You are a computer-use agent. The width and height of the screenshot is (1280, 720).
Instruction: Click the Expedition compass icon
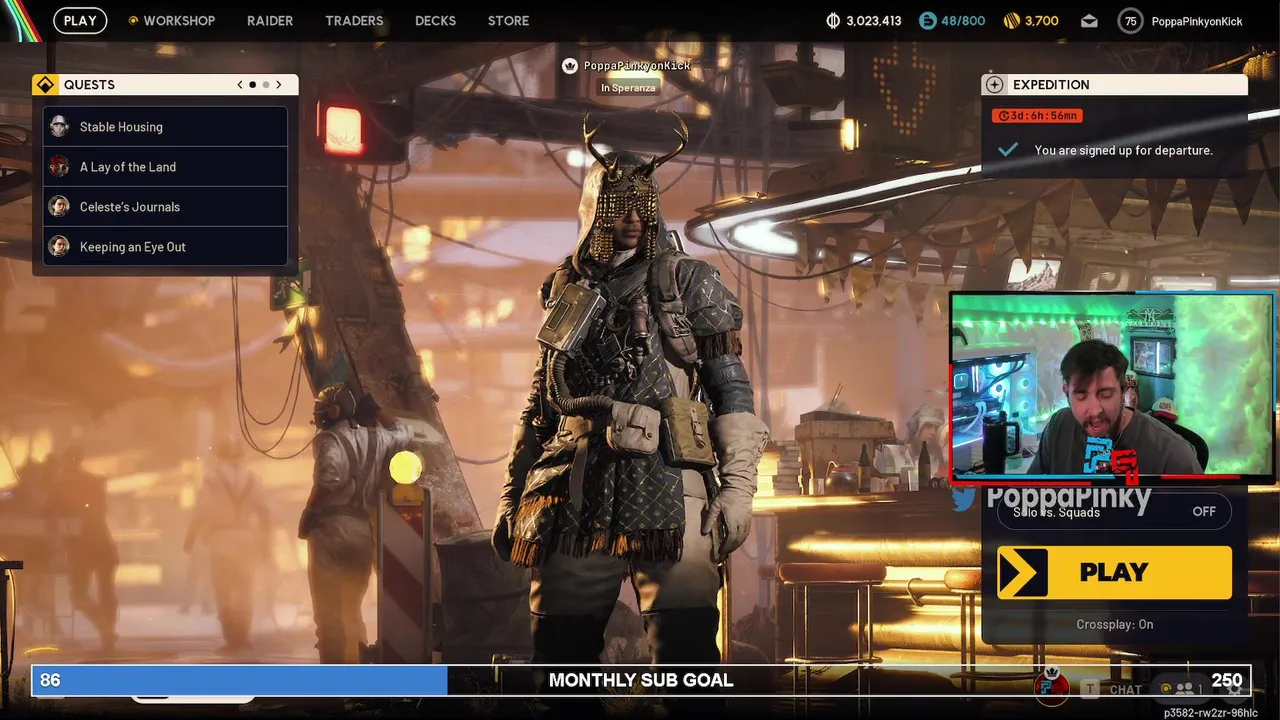point(994,85)
